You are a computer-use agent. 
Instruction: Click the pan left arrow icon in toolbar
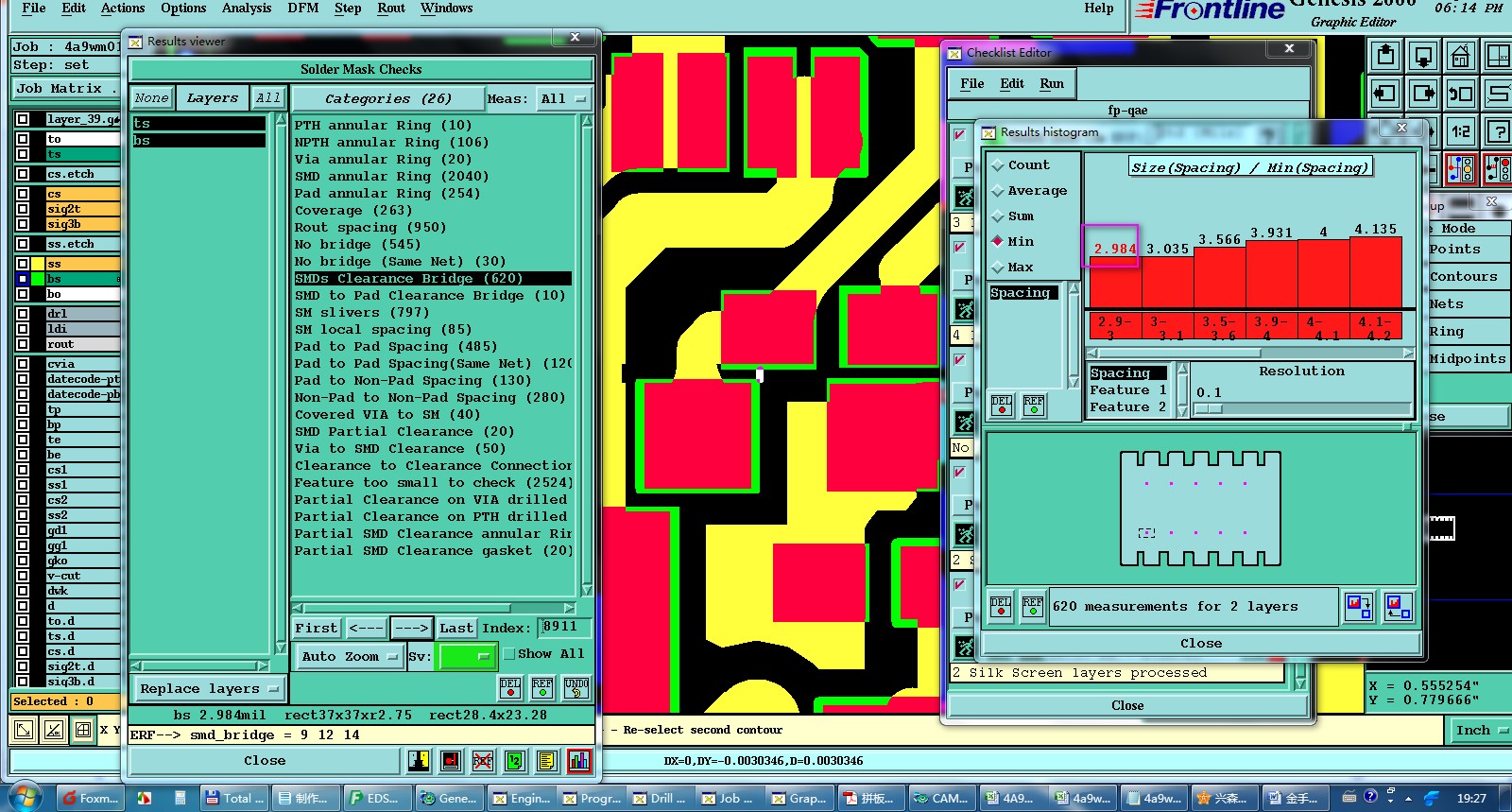(1385, 94)
